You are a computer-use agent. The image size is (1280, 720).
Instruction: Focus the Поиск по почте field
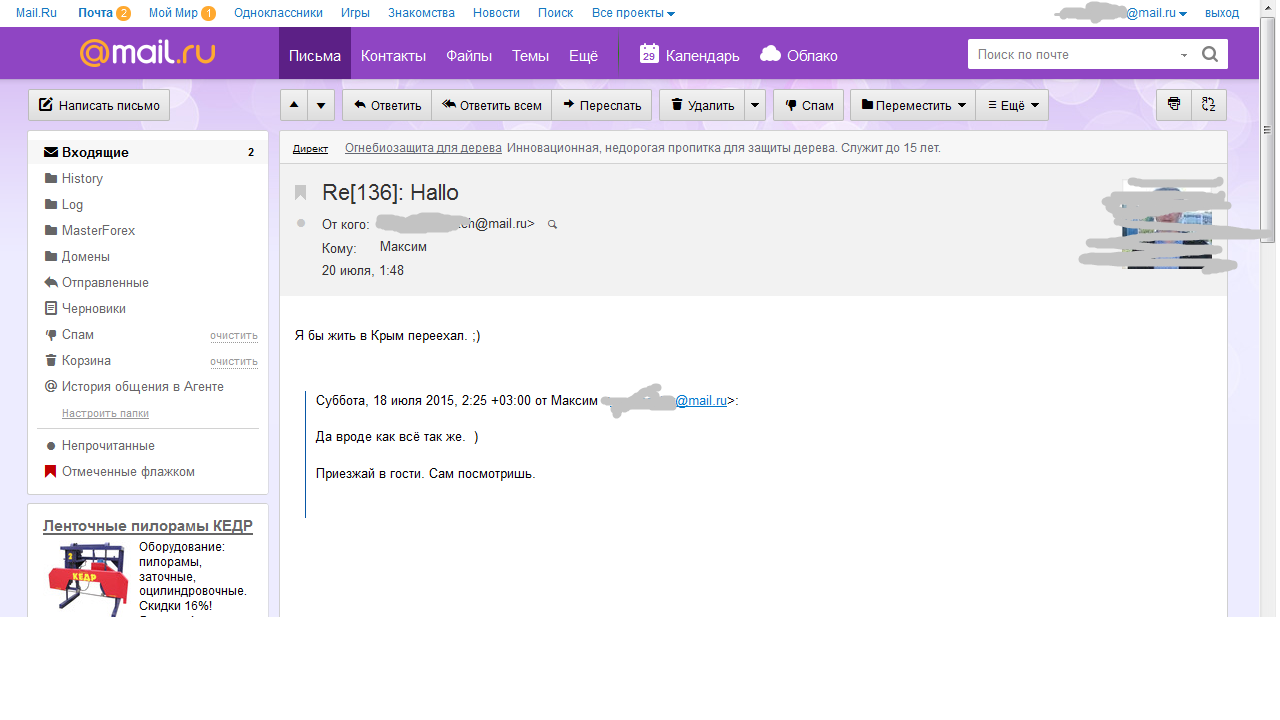pos(1075,55)
